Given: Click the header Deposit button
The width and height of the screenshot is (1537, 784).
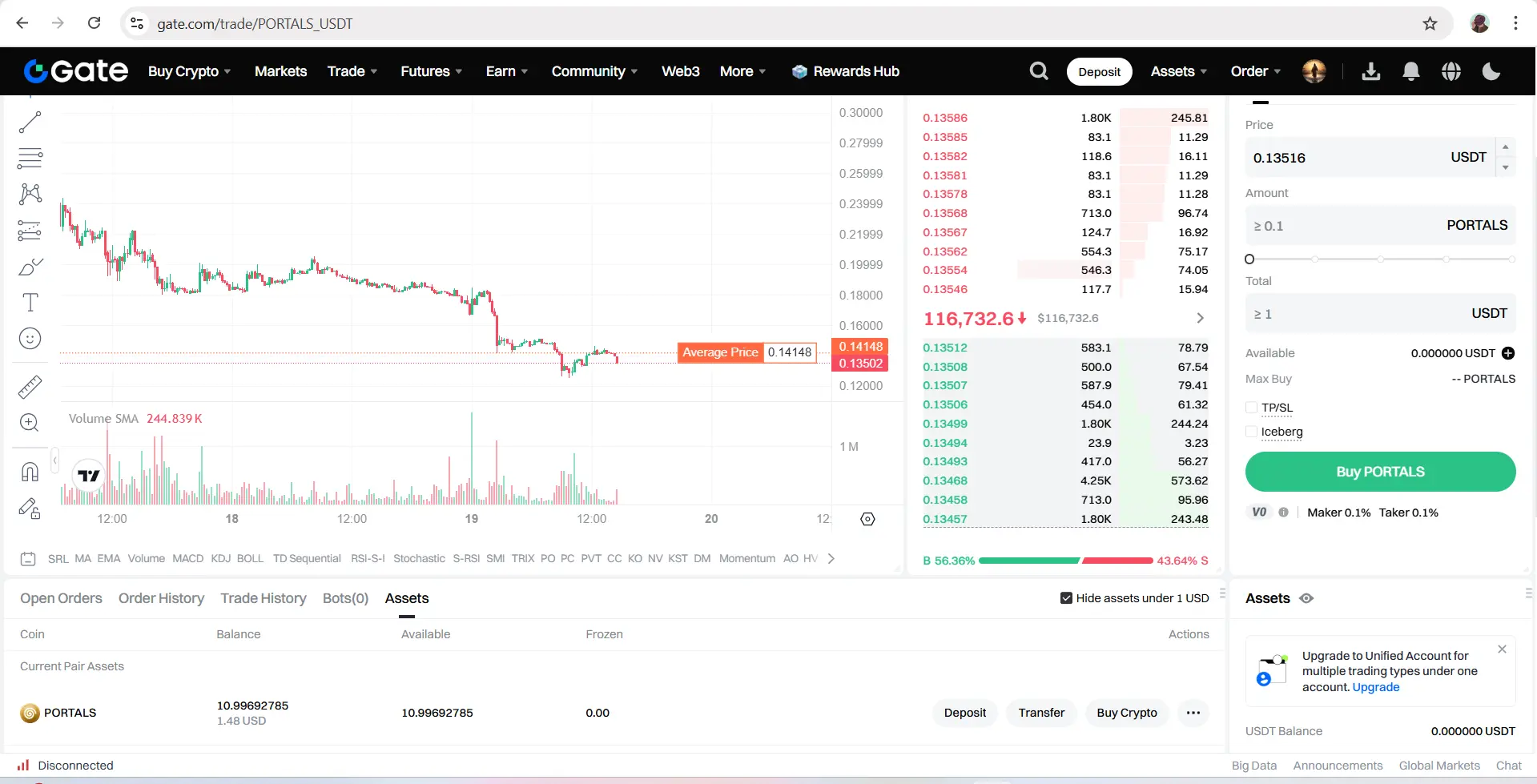Looking at the screenshot, I should point(1100,71).
